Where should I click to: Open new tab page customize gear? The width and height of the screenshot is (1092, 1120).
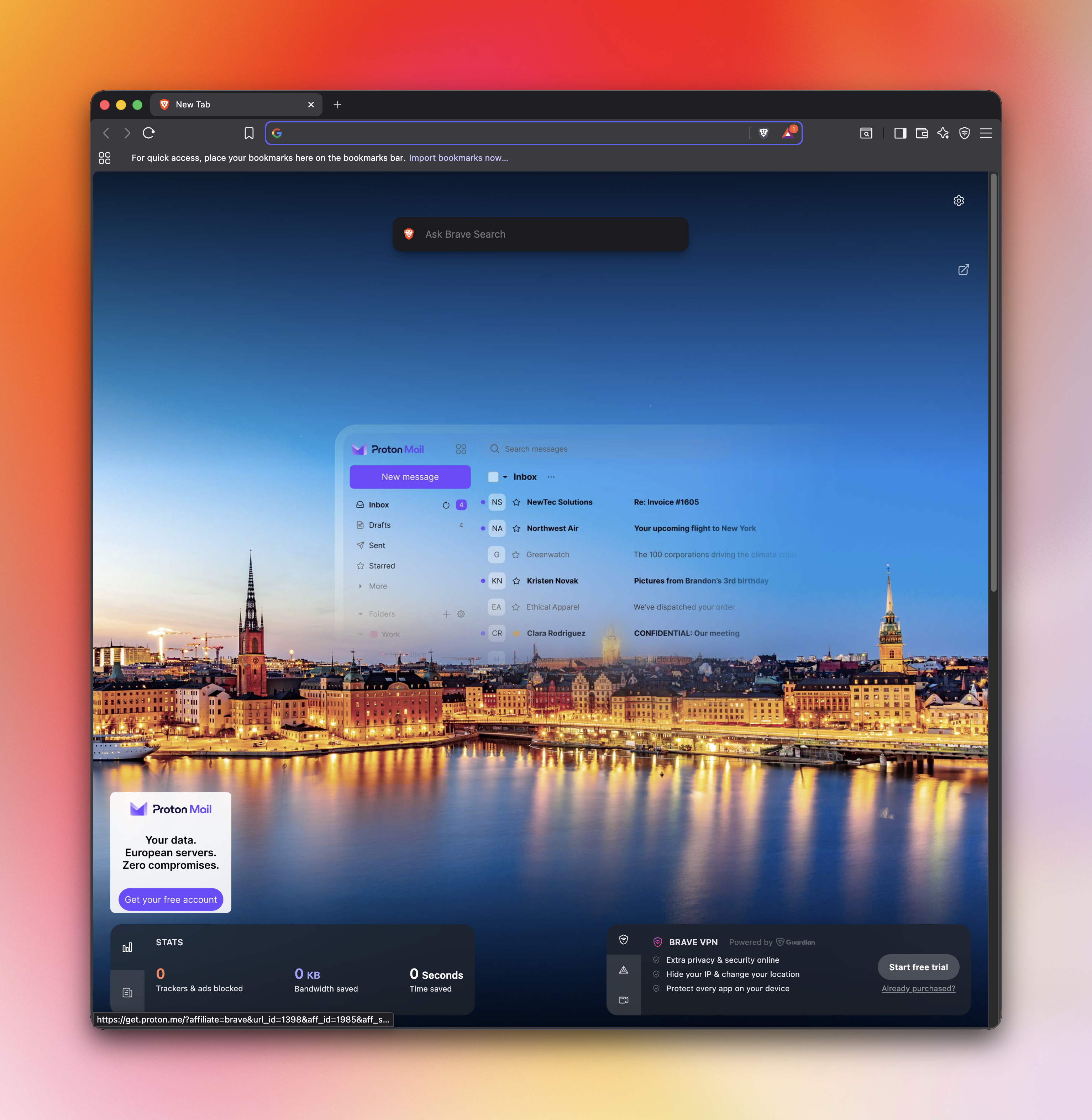point(959,201)
